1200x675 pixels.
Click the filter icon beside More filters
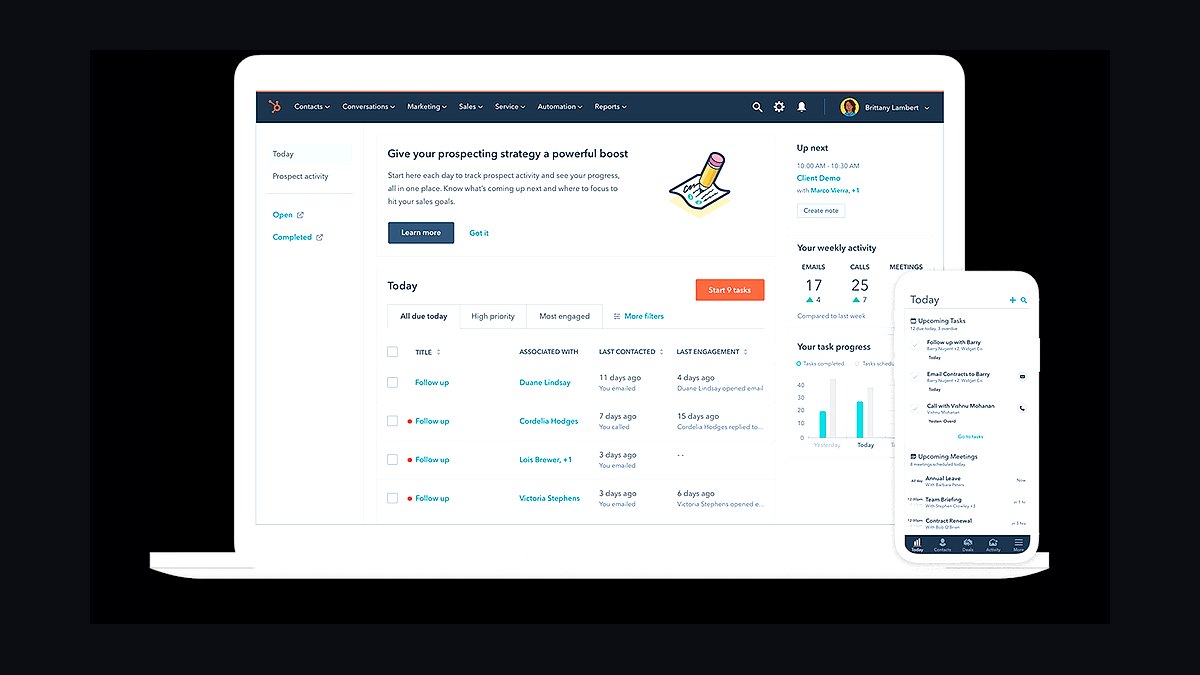(617, 316)
